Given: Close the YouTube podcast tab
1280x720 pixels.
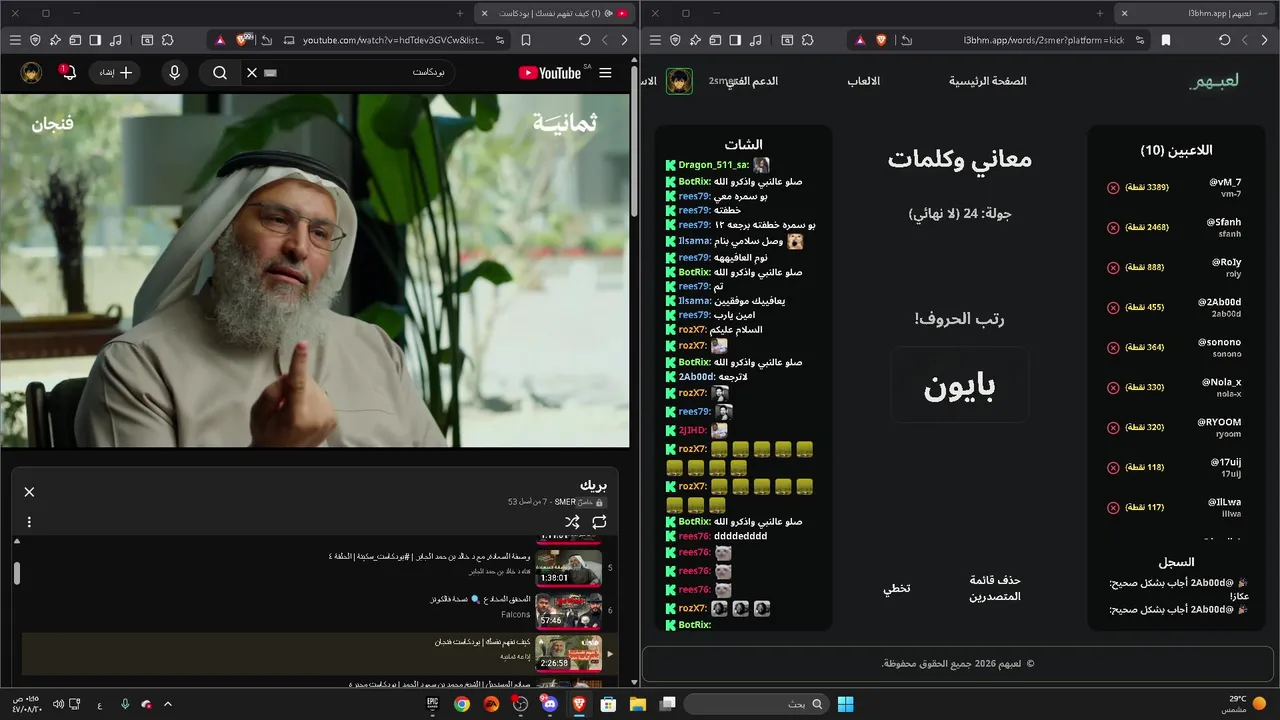Looking at the screenshot, I should click(484, 13).
